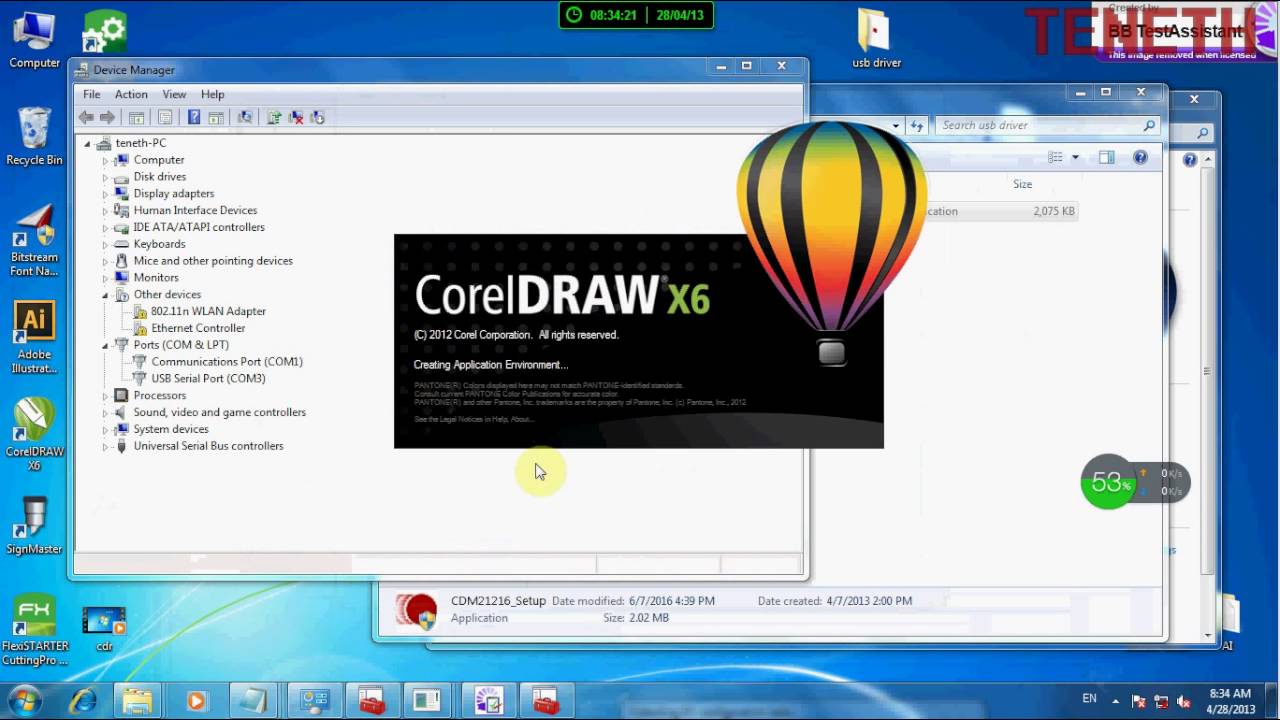Screen dimensions: 1280x720
Task: Click the volume speaker icon in system tray
Action: coord(1184,701)
